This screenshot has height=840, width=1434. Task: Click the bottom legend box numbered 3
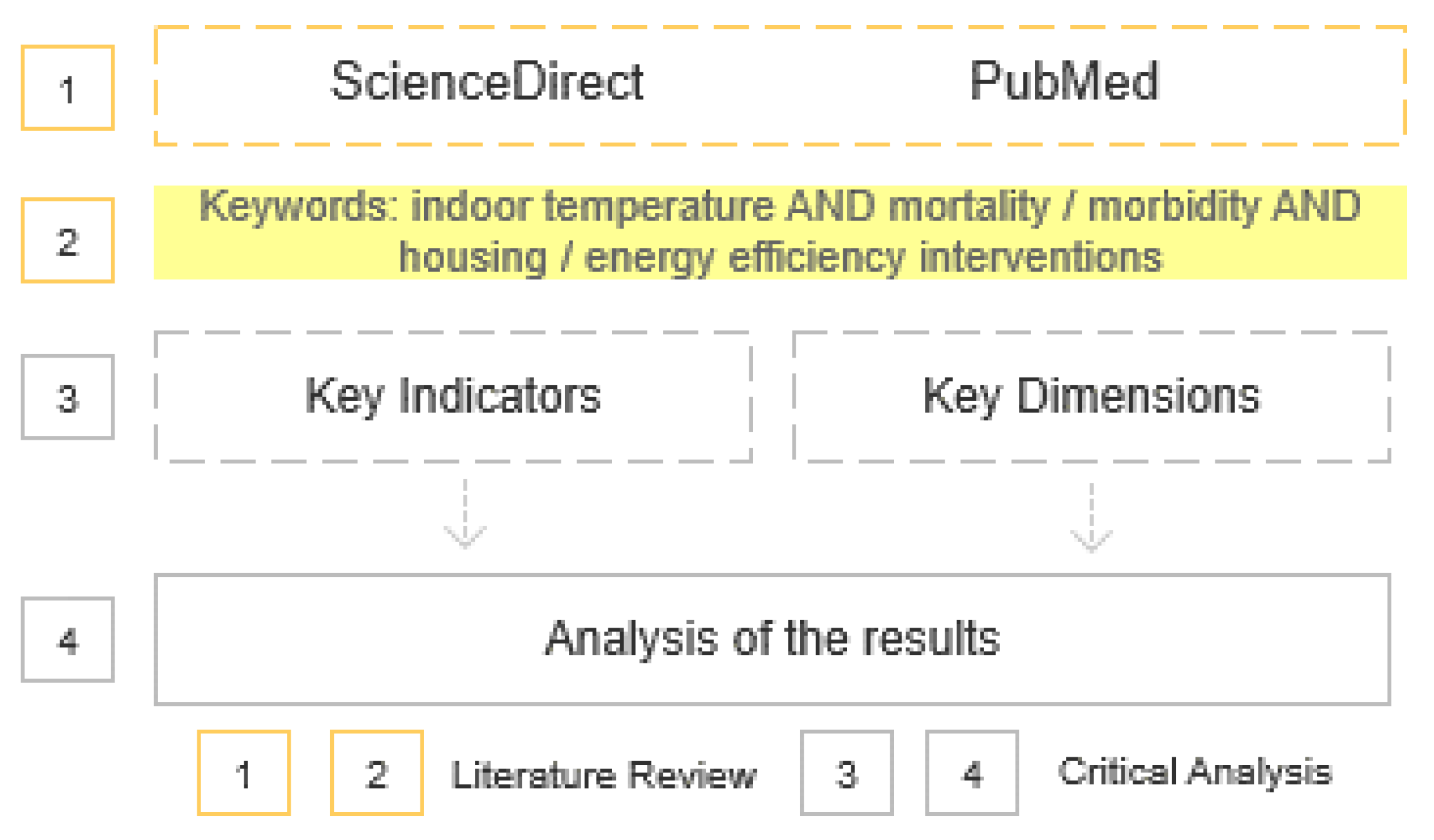click(846, 773)
